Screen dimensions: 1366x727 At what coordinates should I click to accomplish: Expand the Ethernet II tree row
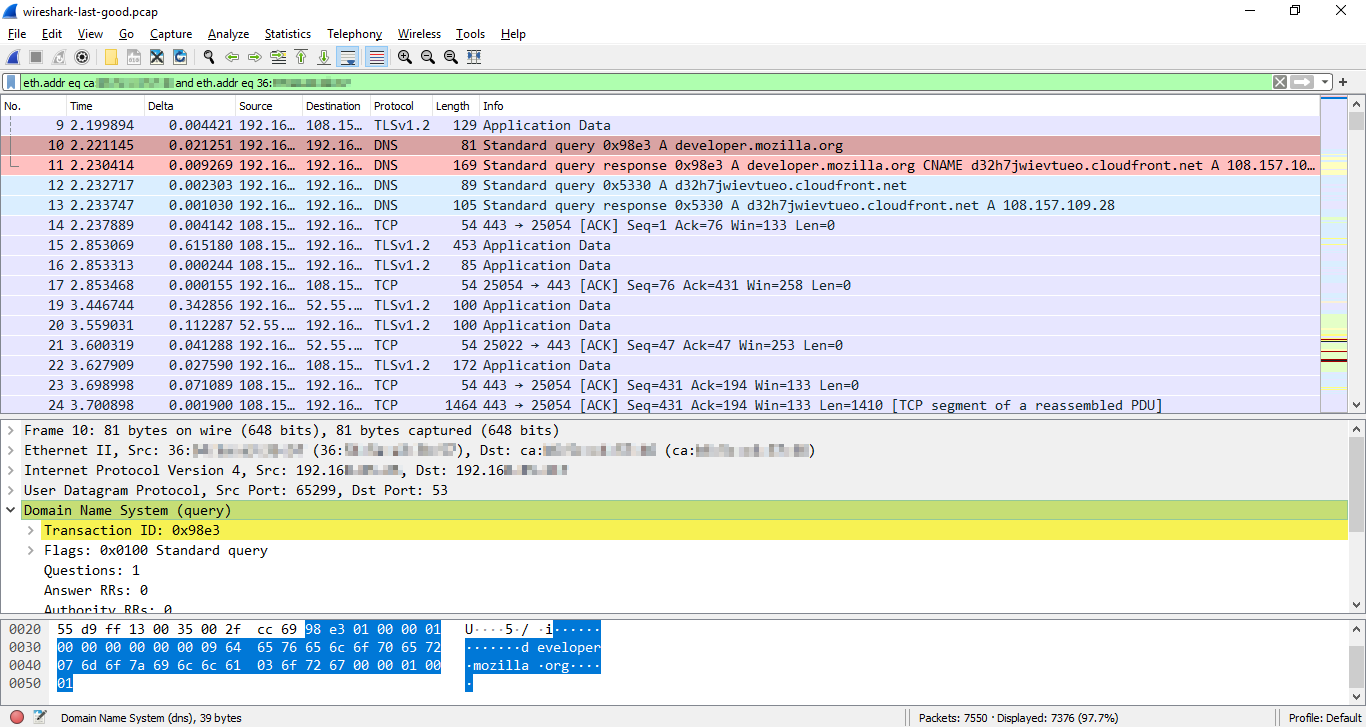10,451
